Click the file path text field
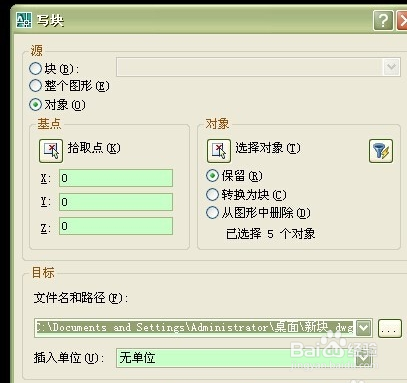Viewport: 407px width, 383px height. tap(195, 328)
